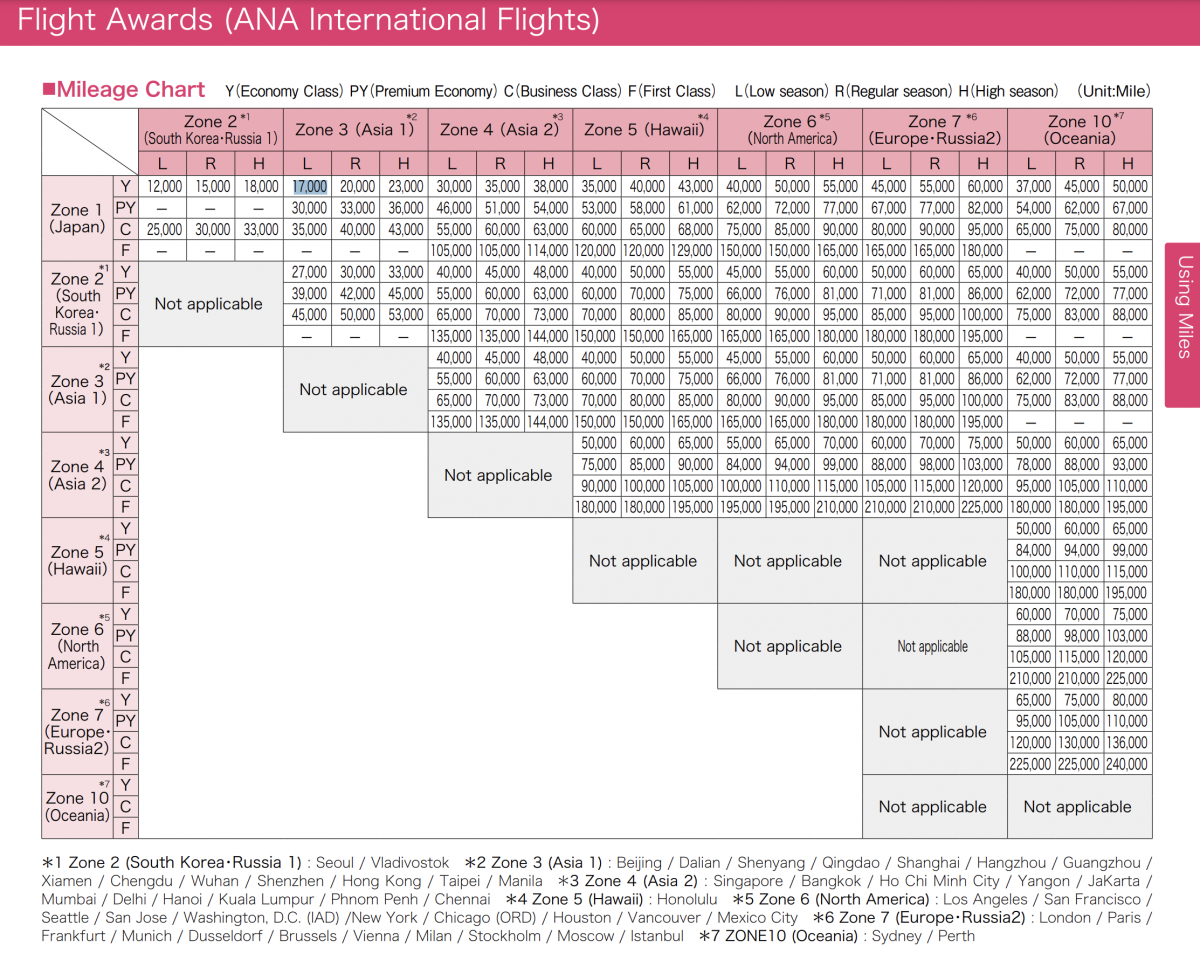Select the Zone 5 (Hawaii) row label
This screenshot has width=1200, height=953.
click(x=77, y=560)
